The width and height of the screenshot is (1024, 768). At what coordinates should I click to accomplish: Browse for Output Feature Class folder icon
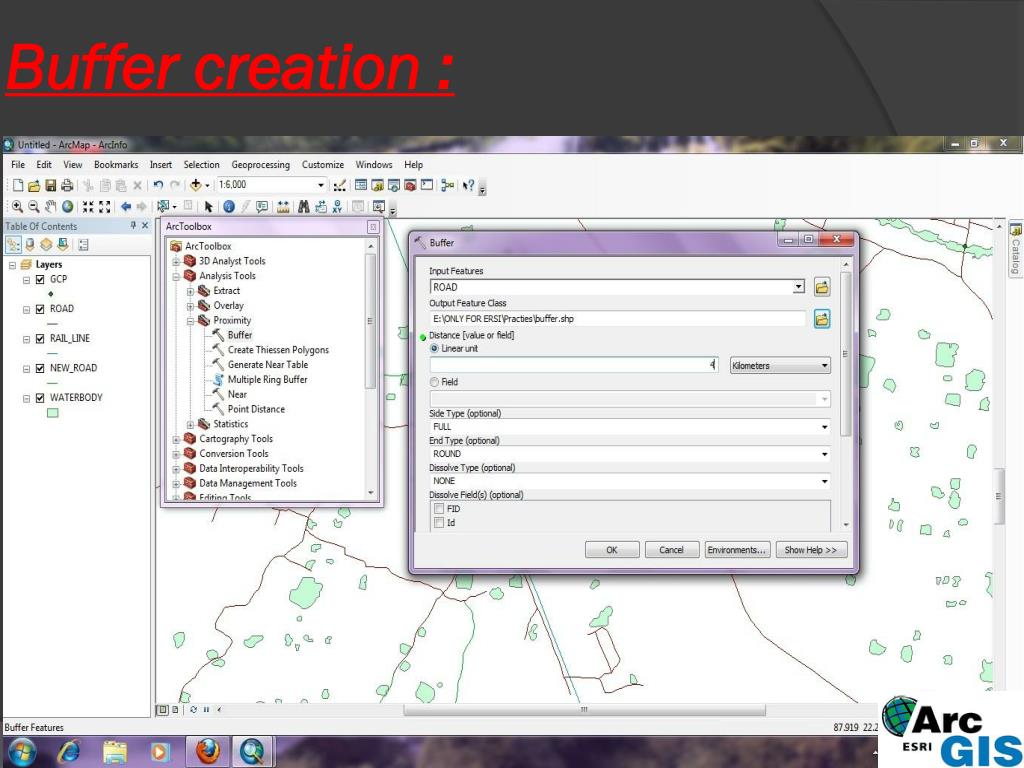coord(822,319)
